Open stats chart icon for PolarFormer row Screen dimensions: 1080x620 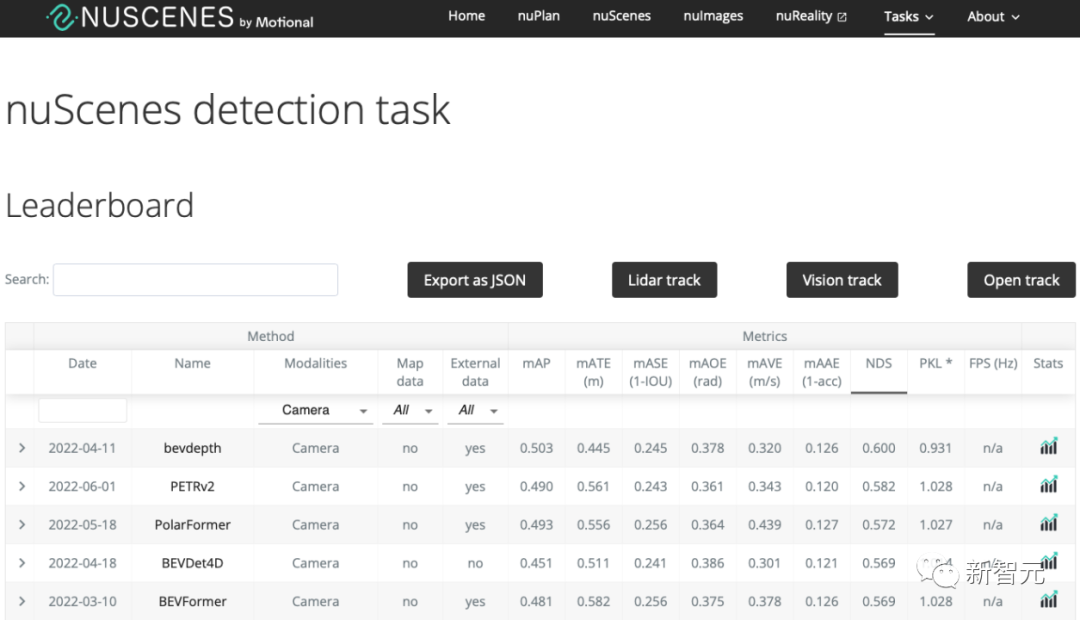[x=1048, y=523]
